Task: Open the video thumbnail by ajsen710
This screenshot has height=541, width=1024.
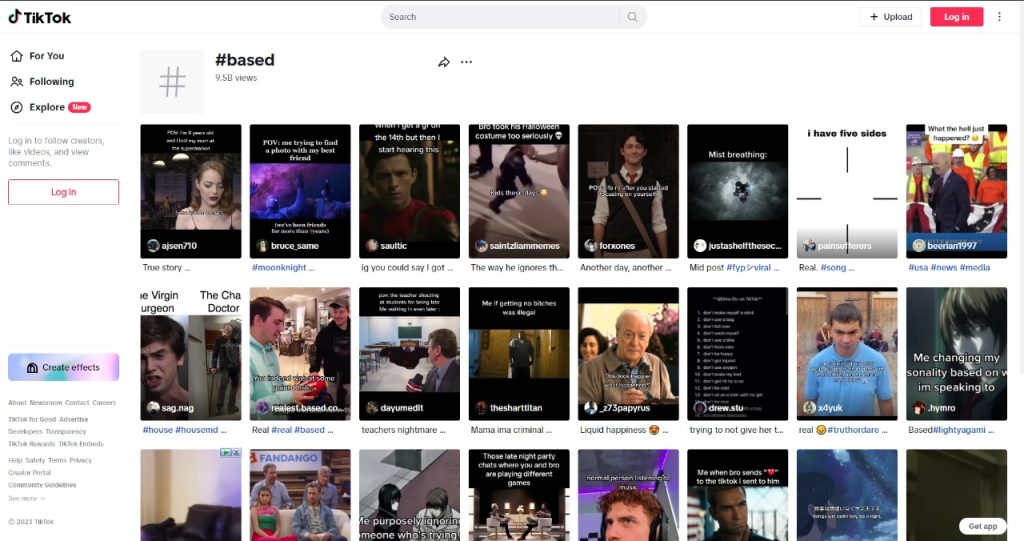Action: [190, 190]
